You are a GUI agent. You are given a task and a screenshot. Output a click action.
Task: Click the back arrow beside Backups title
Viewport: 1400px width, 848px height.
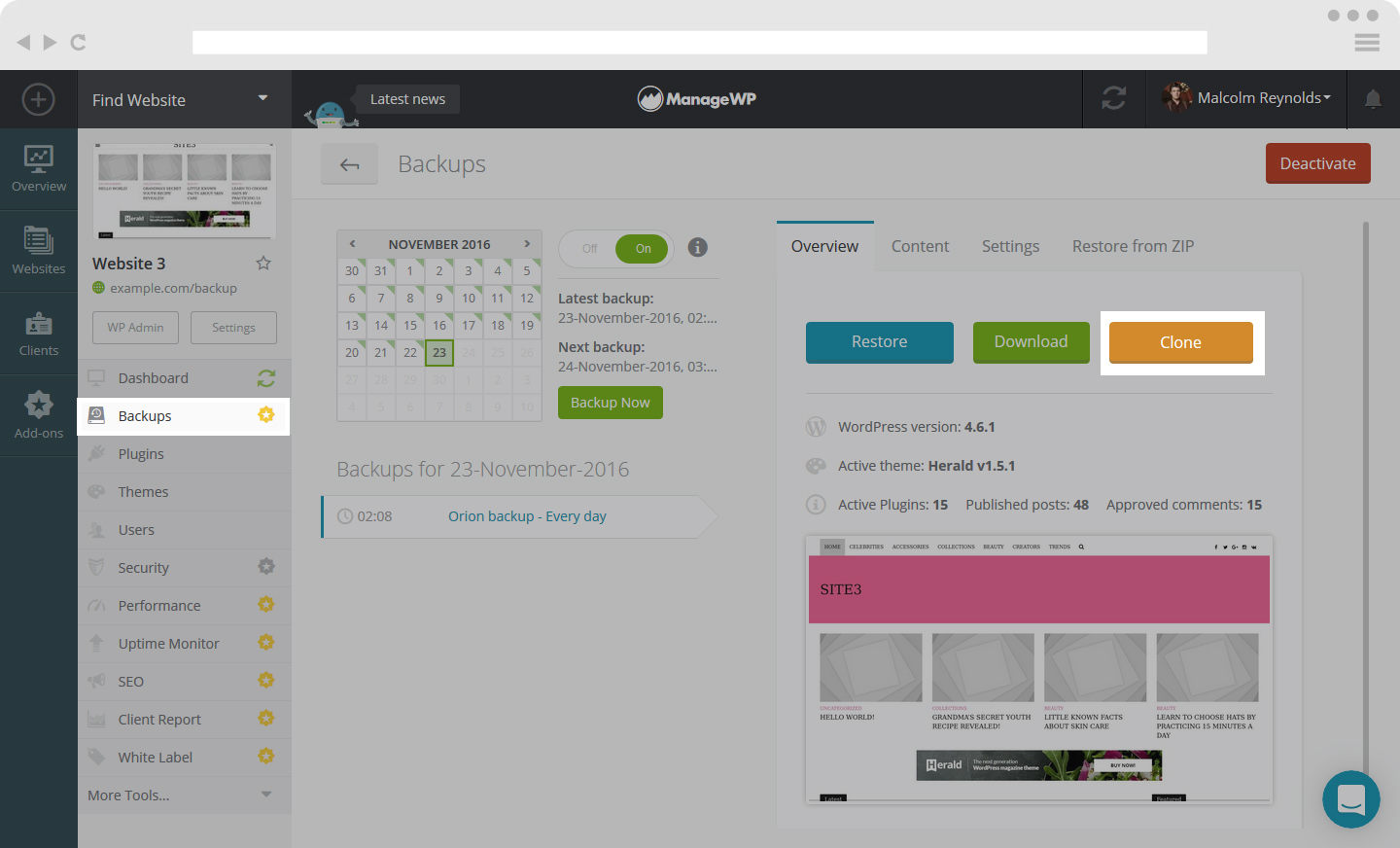(x=350, y=164)
